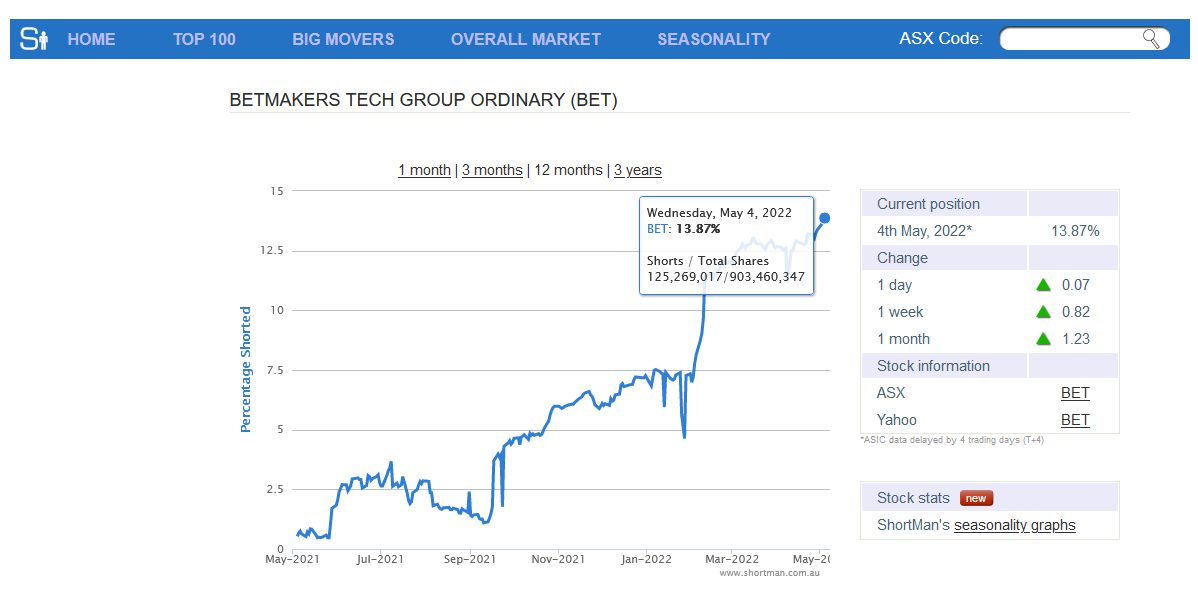
Task: Open ShortMan's seasonality graphs link
Action: [x=1015, y=526]
